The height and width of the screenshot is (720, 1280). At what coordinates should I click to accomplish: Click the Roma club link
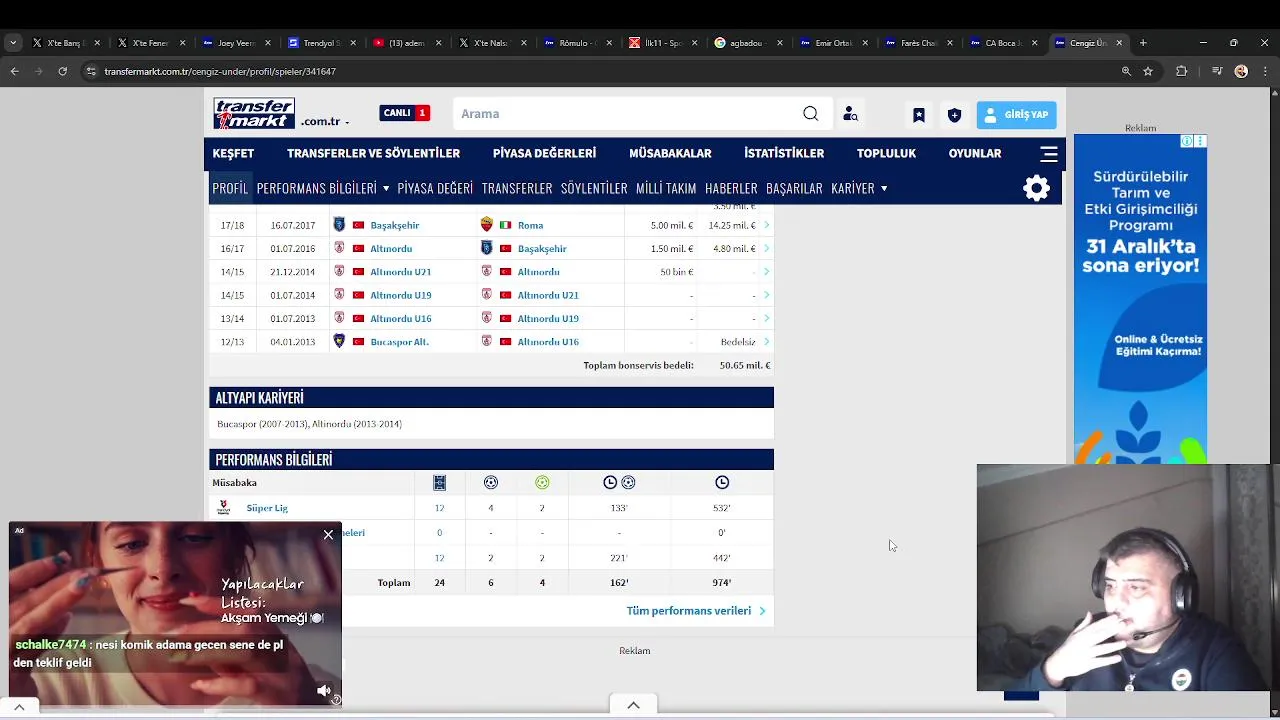(530, 225)
